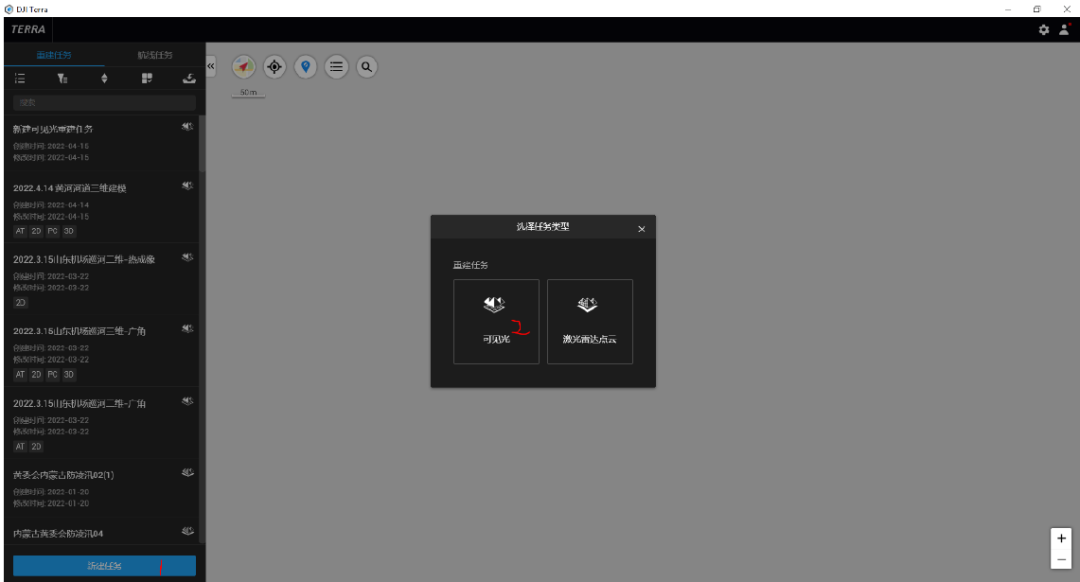
Task: Click the import task icon in panel toolbar
Action: click(x=189, y=79)
